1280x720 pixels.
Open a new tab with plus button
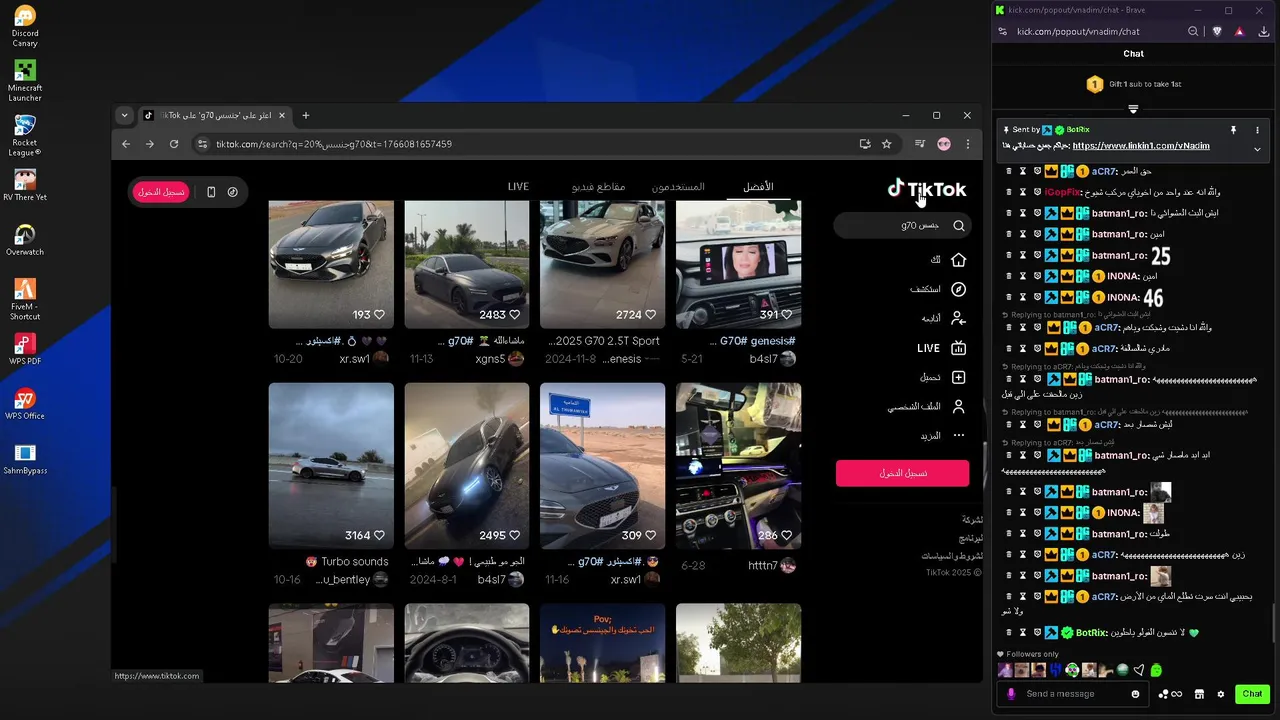(x=306, y=115)
